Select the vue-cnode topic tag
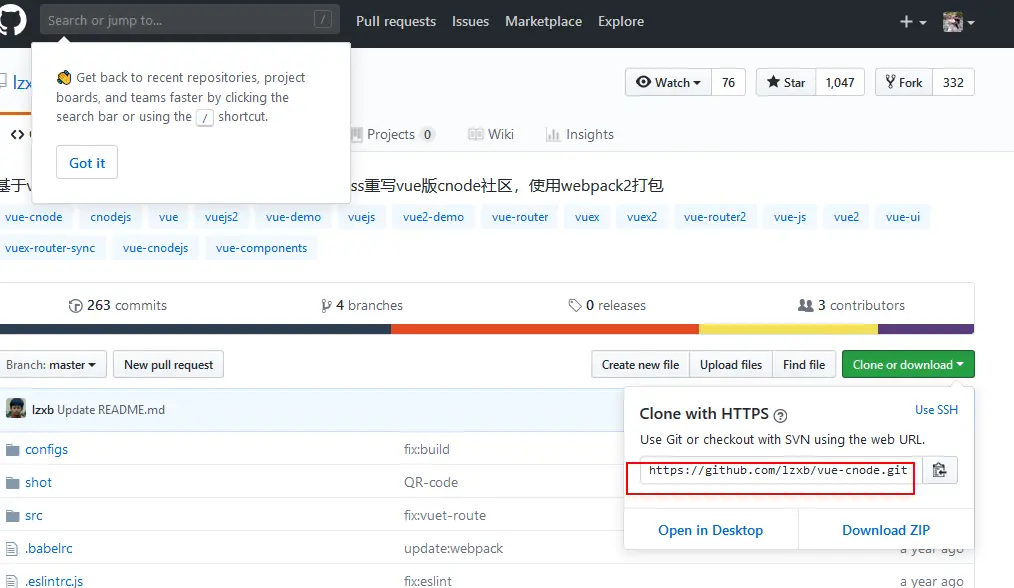The height and width of the screenshot is (588, 1014). click(34, 217)
